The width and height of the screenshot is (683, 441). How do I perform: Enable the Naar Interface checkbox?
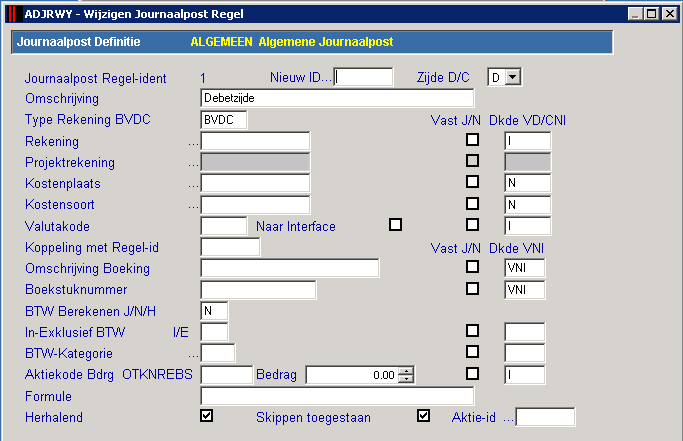coord(395,224)
